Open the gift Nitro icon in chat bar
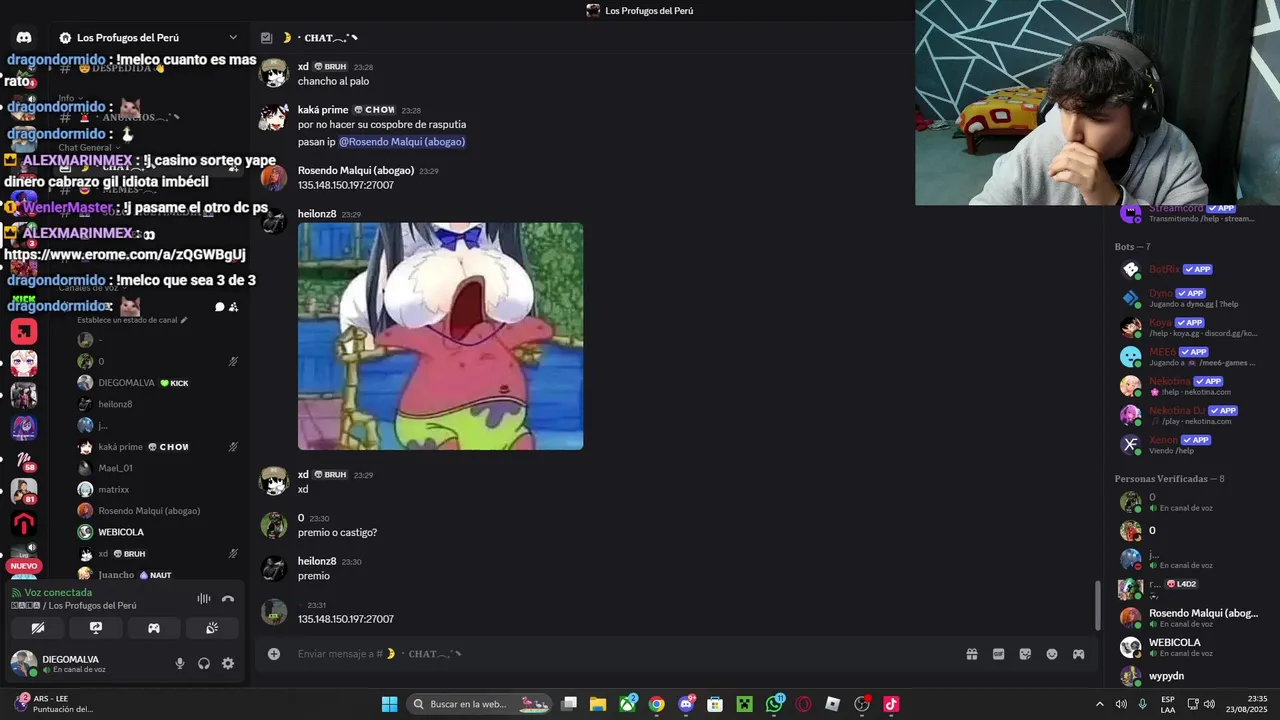 (x=971, y=654)
